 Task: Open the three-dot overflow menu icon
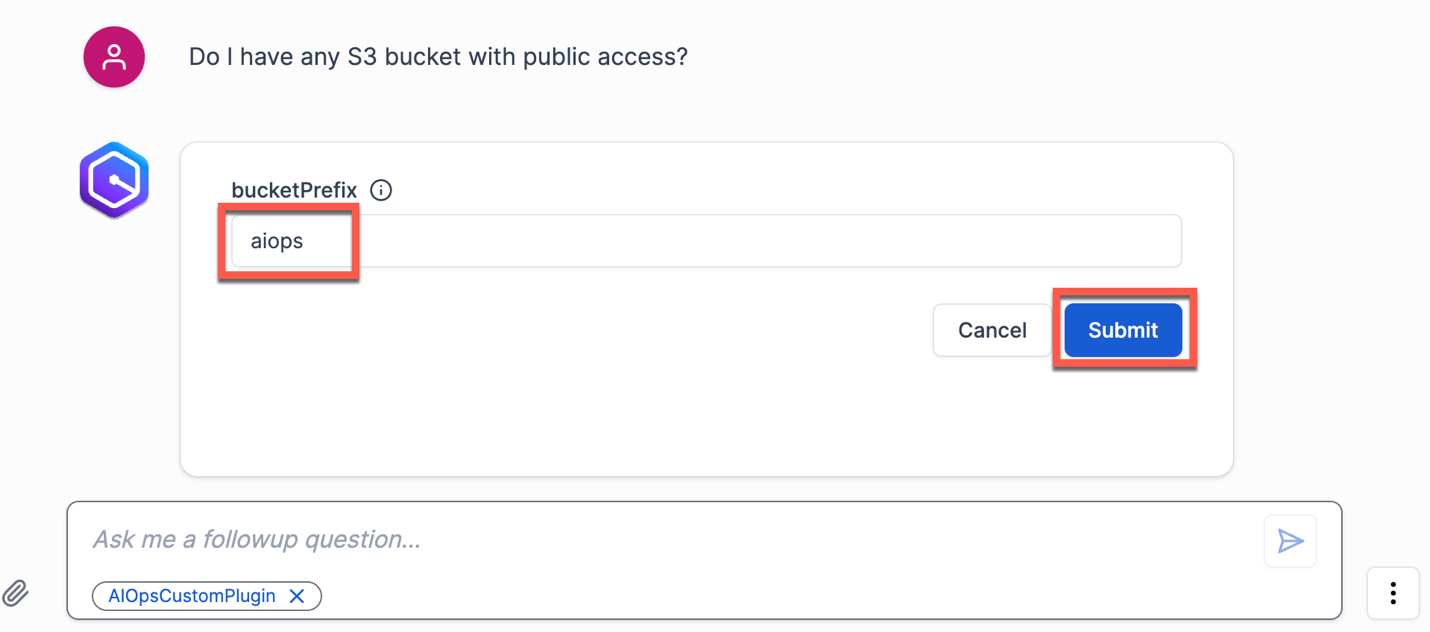[x=1392, y=592]
